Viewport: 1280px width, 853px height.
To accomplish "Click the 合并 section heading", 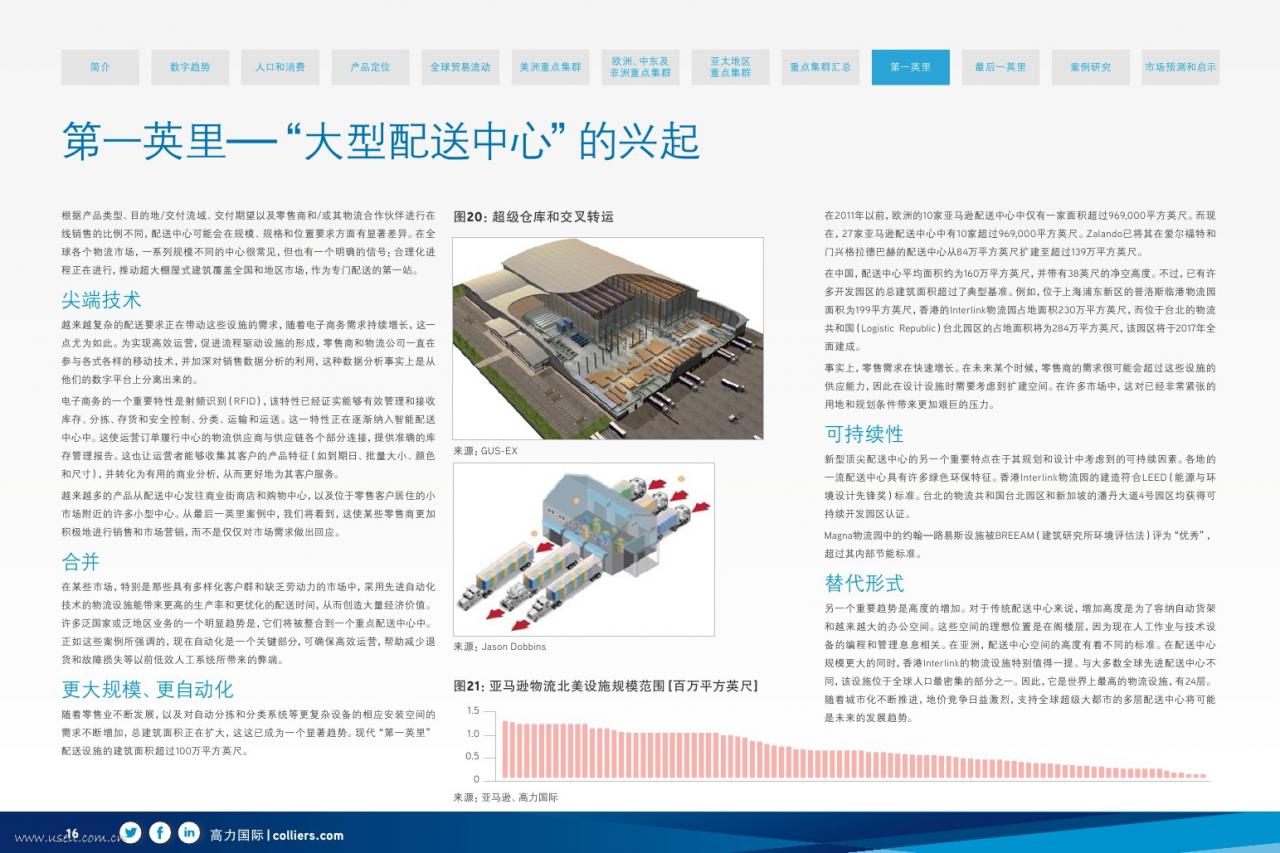I will (81, 561).
